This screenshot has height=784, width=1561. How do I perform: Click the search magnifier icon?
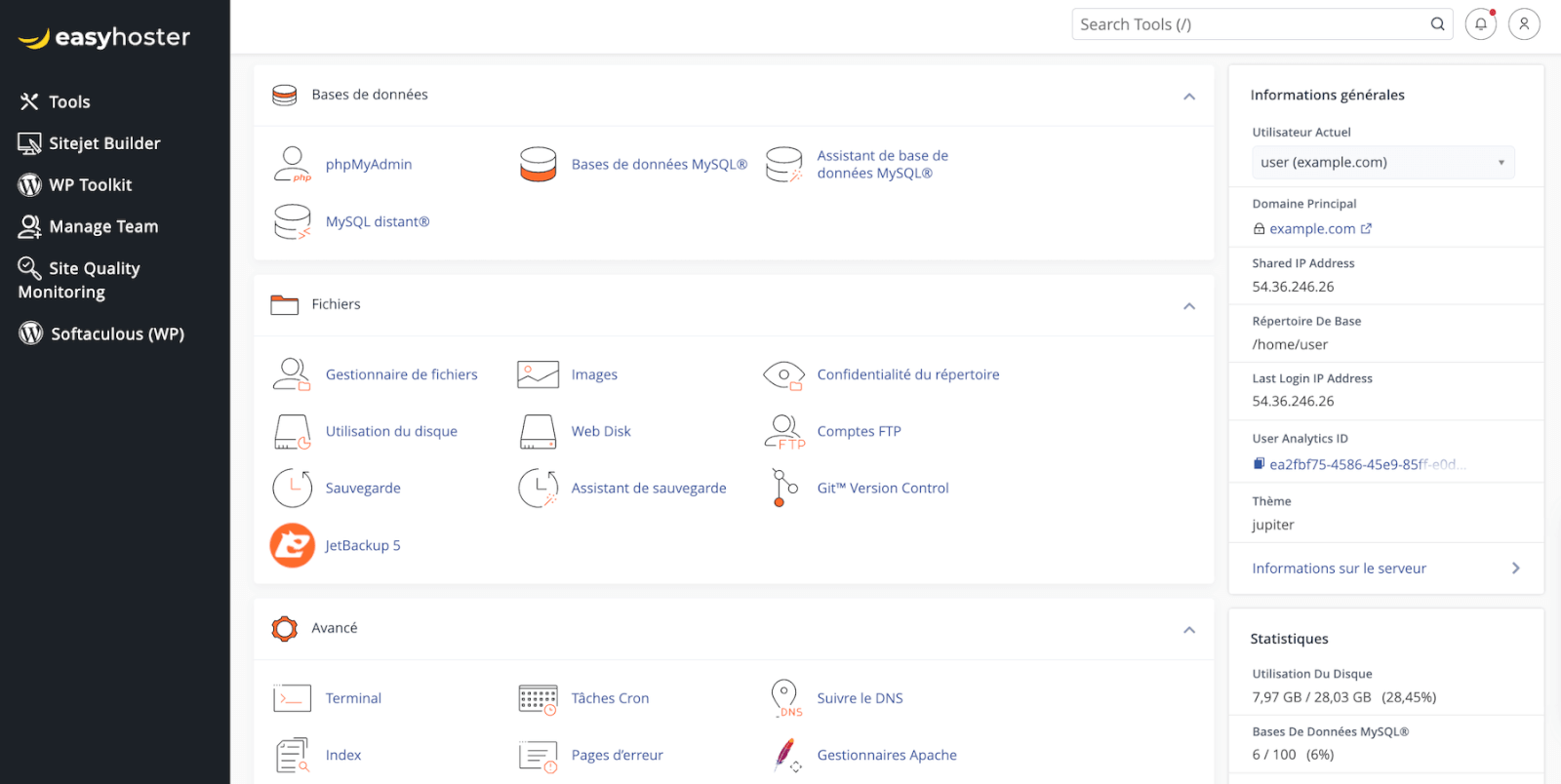[x=1437, y=24]
